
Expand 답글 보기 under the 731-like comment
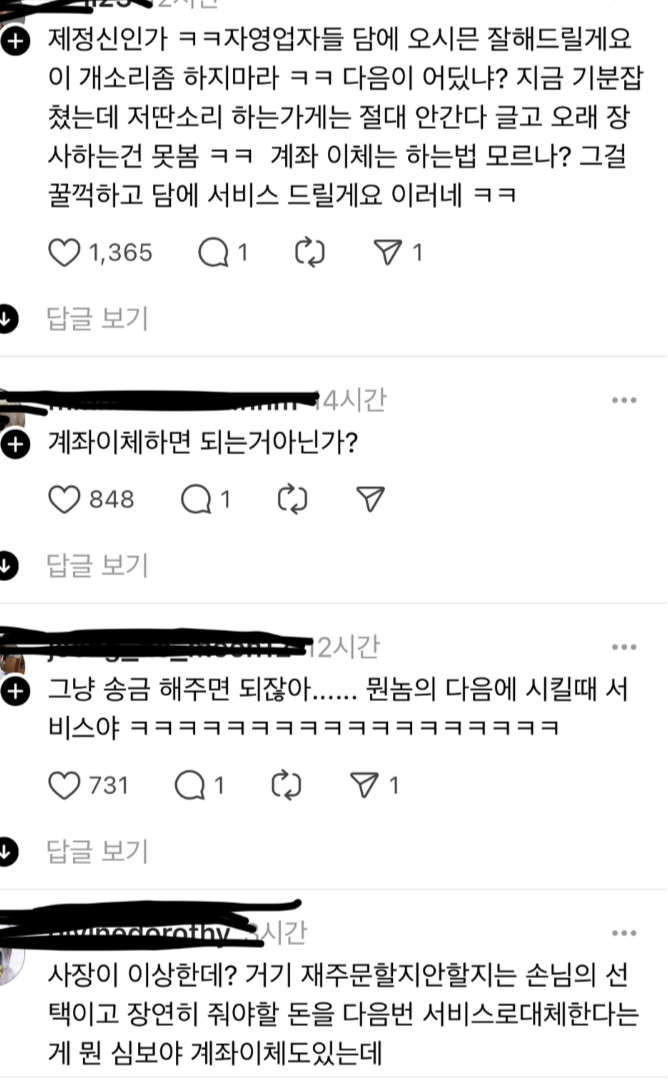click(97, 852)
